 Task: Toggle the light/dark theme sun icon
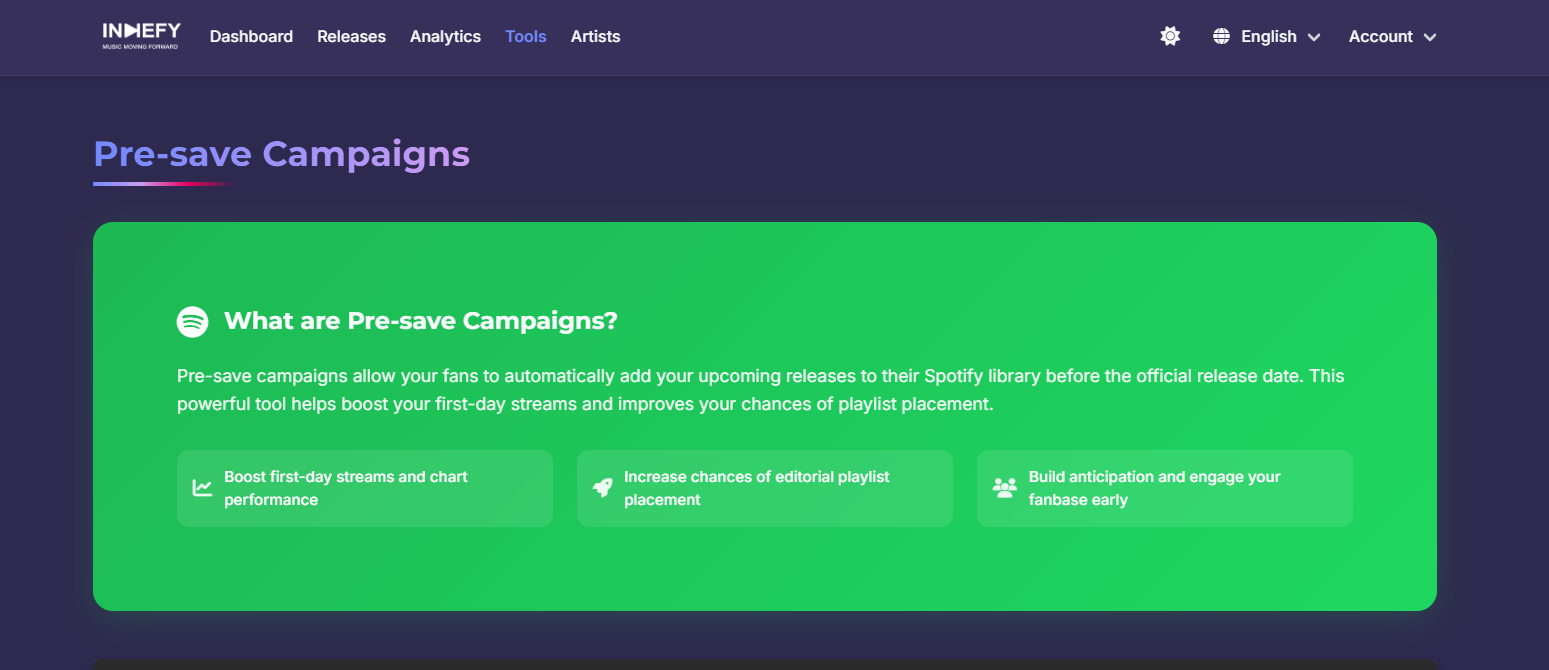tap(1170, 37)
